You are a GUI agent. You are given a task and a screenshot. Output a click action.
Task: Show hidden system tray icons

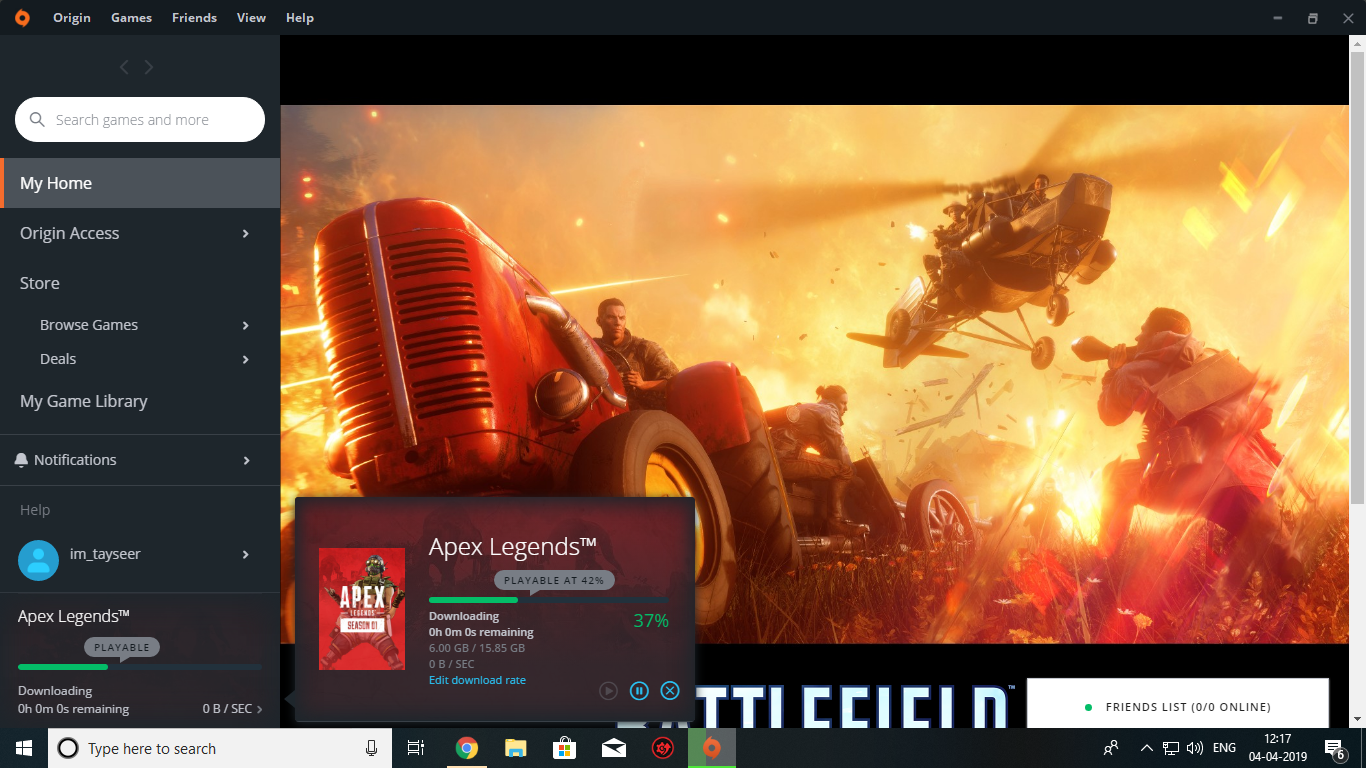pyautogui.click(x=1146, y=748)
